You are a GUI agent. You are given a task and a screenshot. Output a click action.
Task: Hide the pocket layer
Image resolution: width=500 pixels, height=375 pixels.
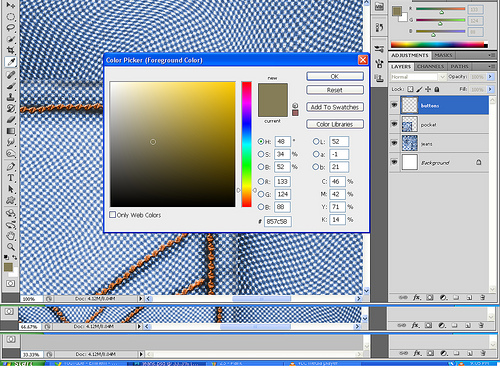(394, 124)
